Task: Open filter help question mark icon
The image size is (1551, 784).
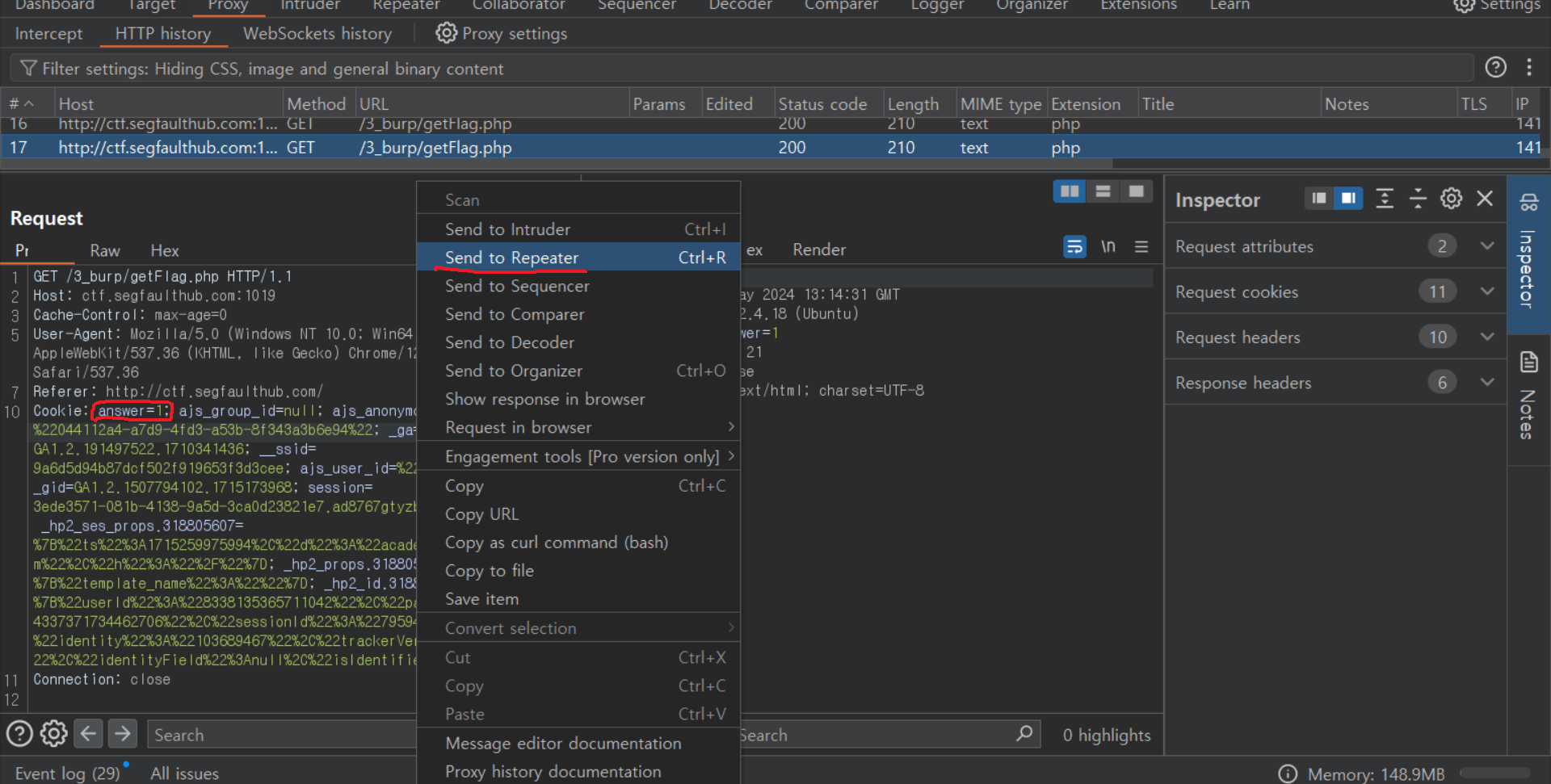Action: click(x=1495, y=67)
